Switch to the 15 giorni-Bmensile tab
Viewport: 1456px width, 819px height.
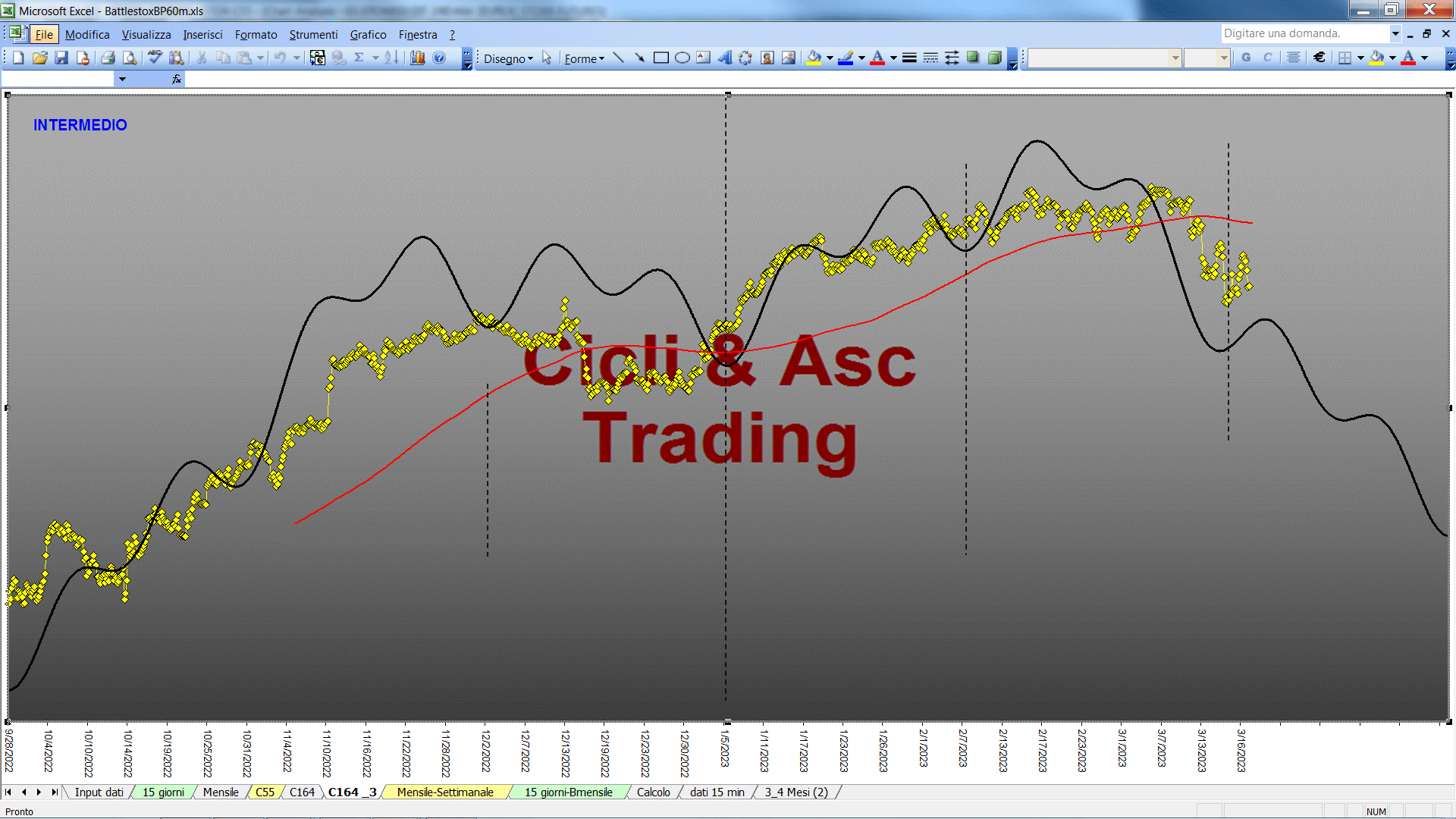tap(568, 792)
